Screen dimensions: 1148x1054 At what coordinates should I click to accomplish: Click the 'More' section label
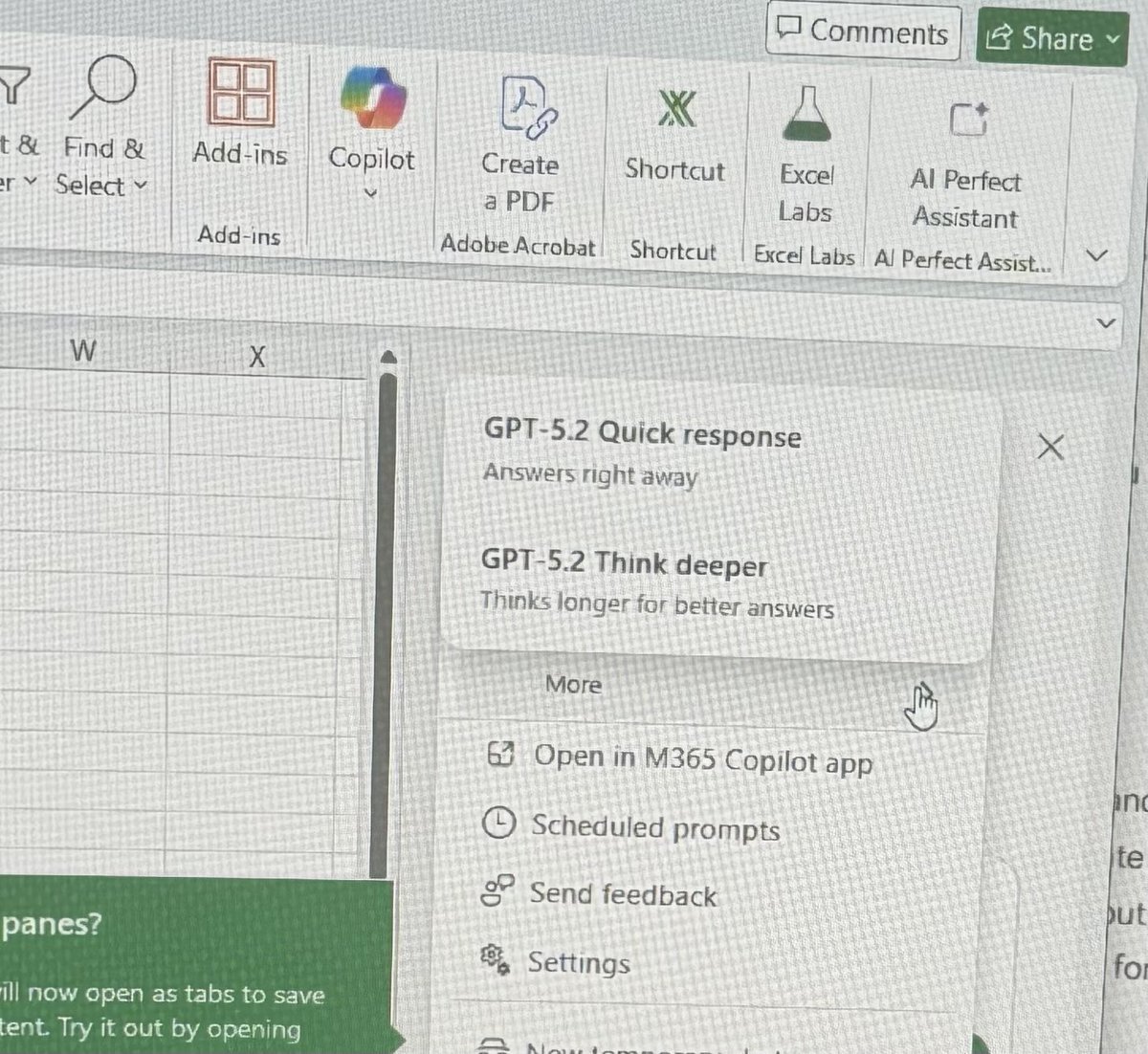(573, 684)
